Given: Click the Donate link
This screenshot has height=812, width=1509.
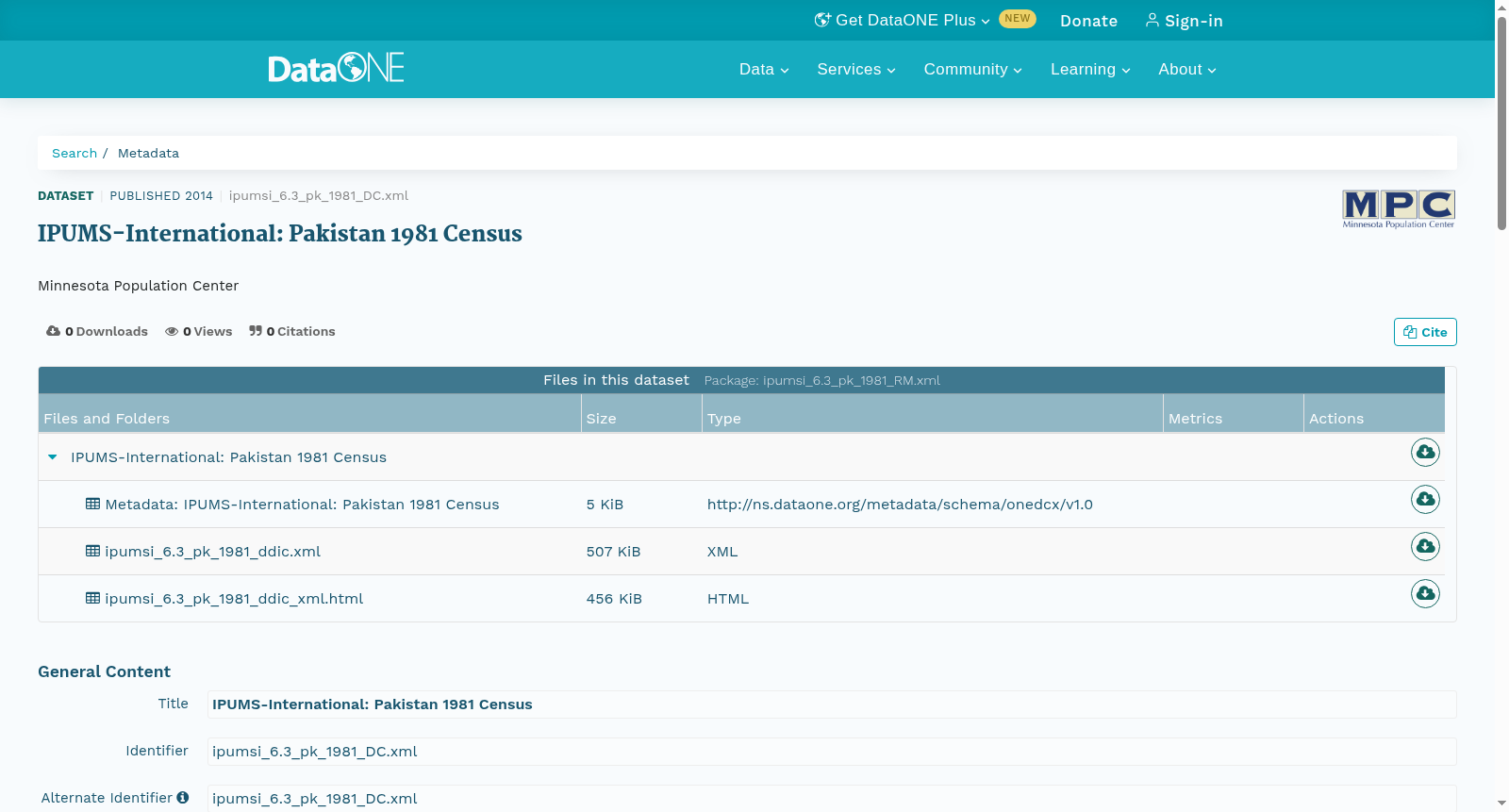Looking at the screenshot, I should (x=1088, y=21).
